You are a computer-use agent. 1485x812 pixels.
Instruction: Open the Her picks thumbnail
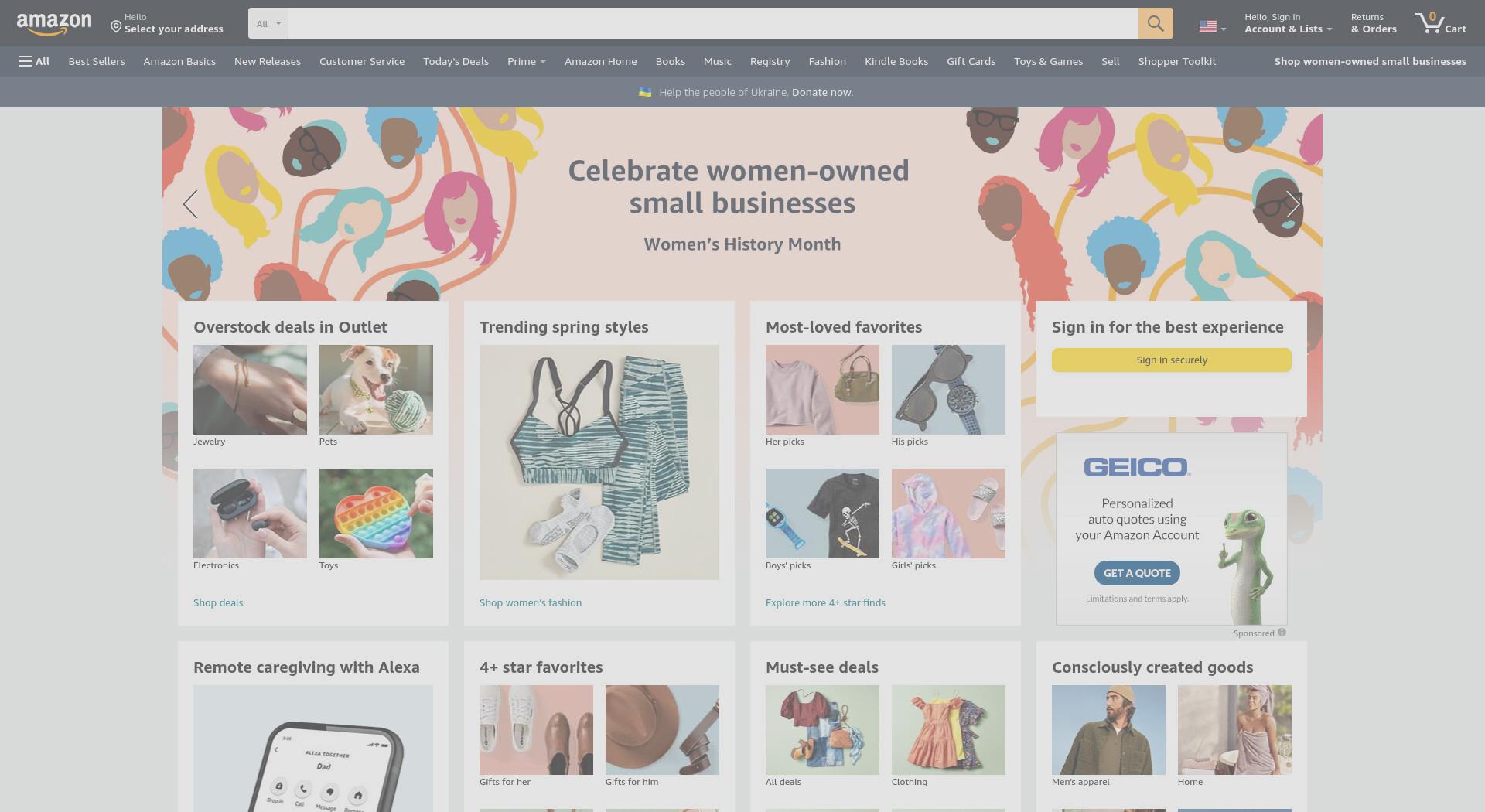tap(822, 390)
